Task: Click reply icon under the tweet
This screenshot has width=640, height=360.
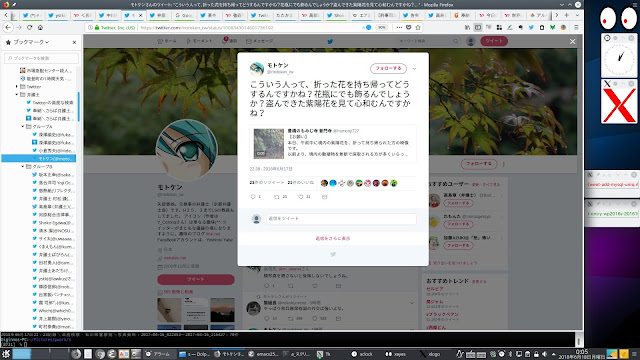Action: coord(253,197)
